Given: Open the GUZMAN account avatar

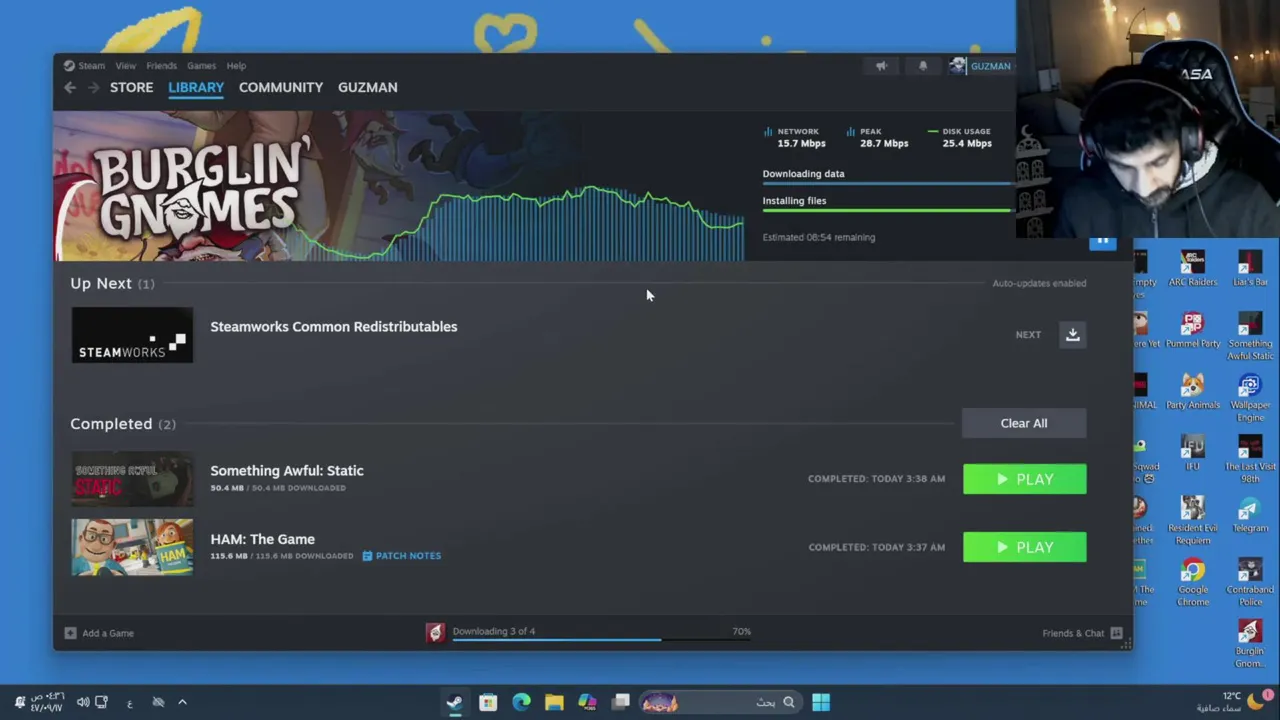Looking at the screenshot, I should (958, 66).
